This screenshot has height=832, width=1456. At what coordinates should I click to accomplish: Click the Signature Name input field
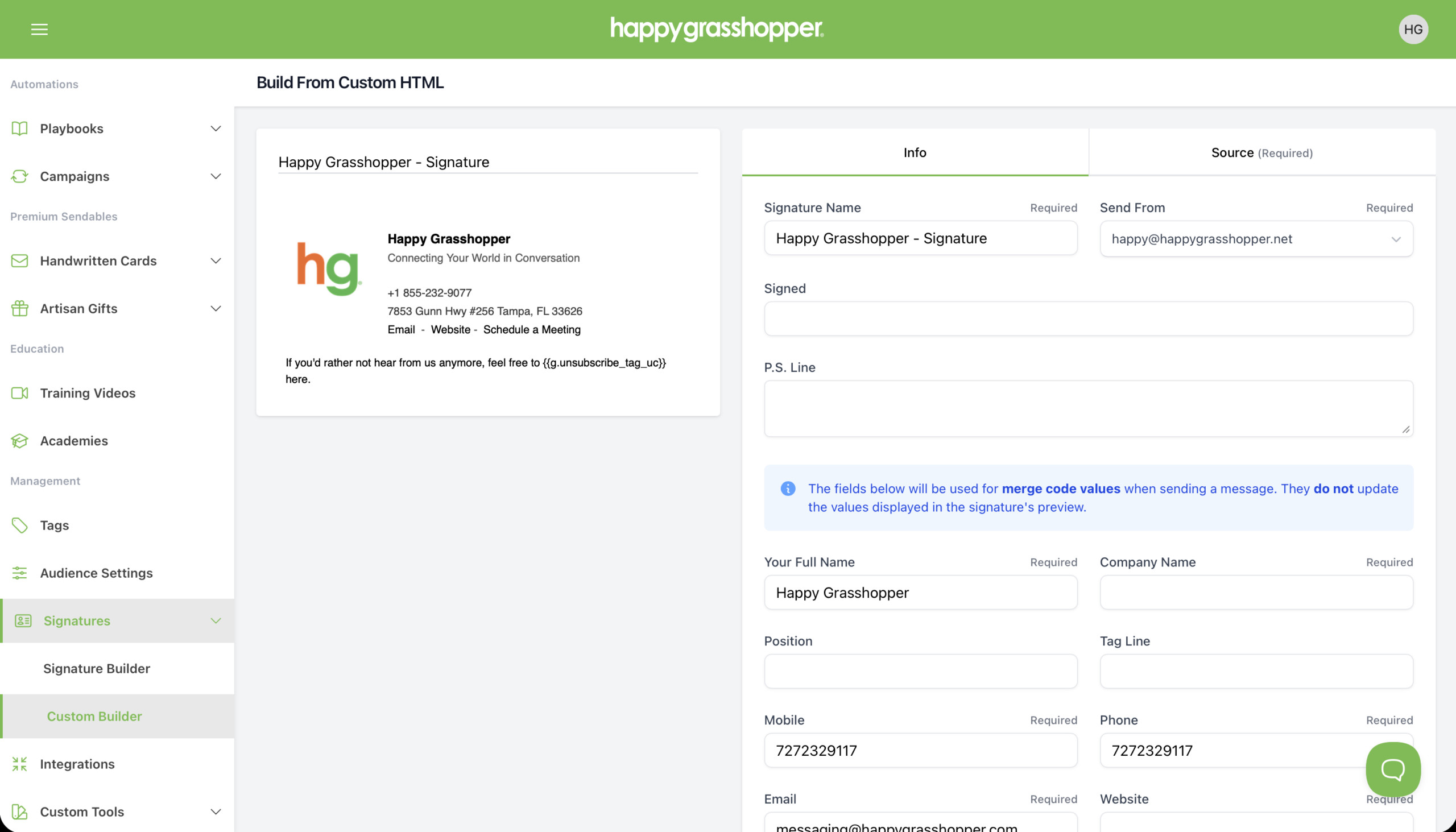(920, 238)
